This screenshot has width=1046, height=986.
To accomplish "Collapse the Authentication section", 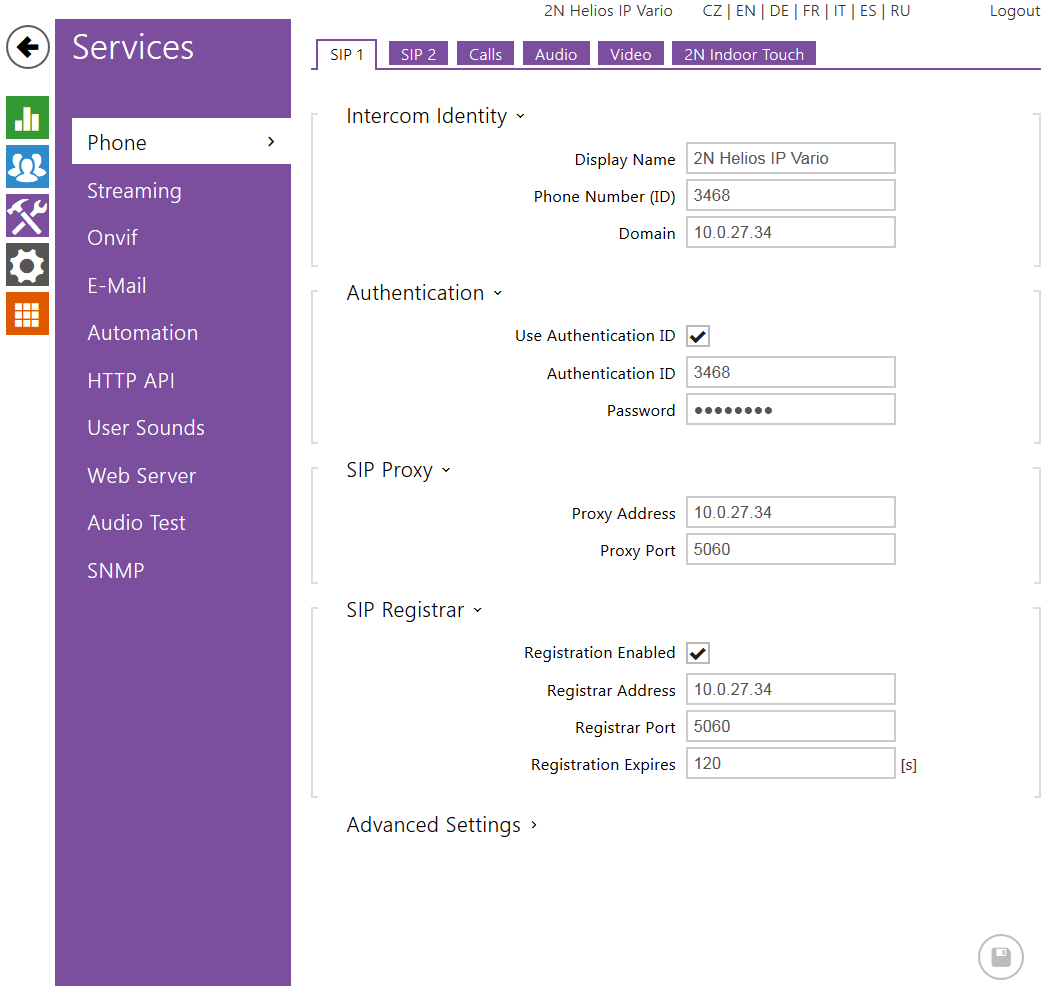I will click(x=424, y=293).
